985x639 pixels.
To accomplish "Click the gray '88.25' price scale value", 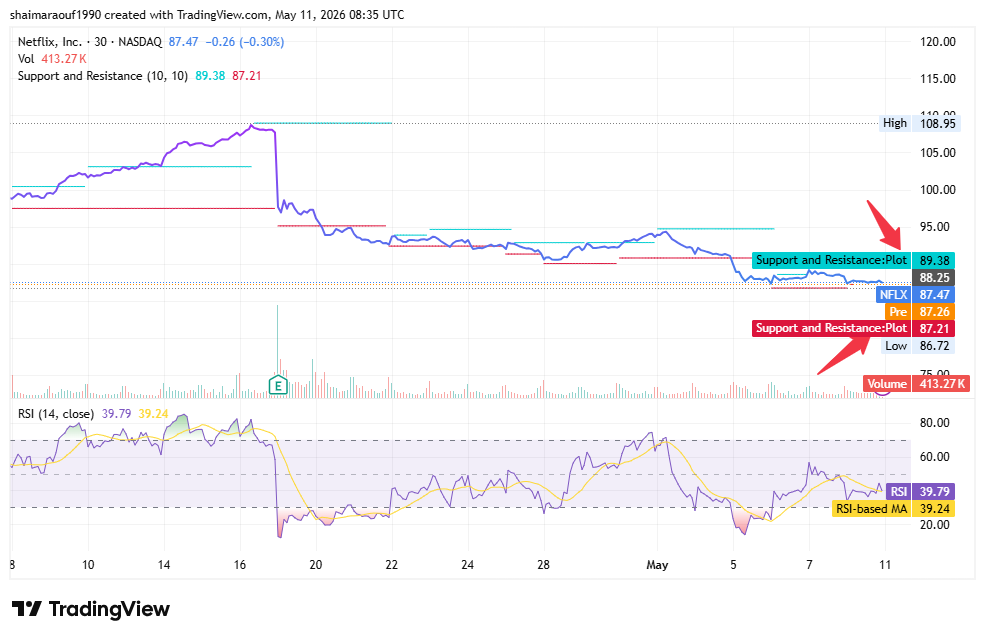I will (934, 278).
